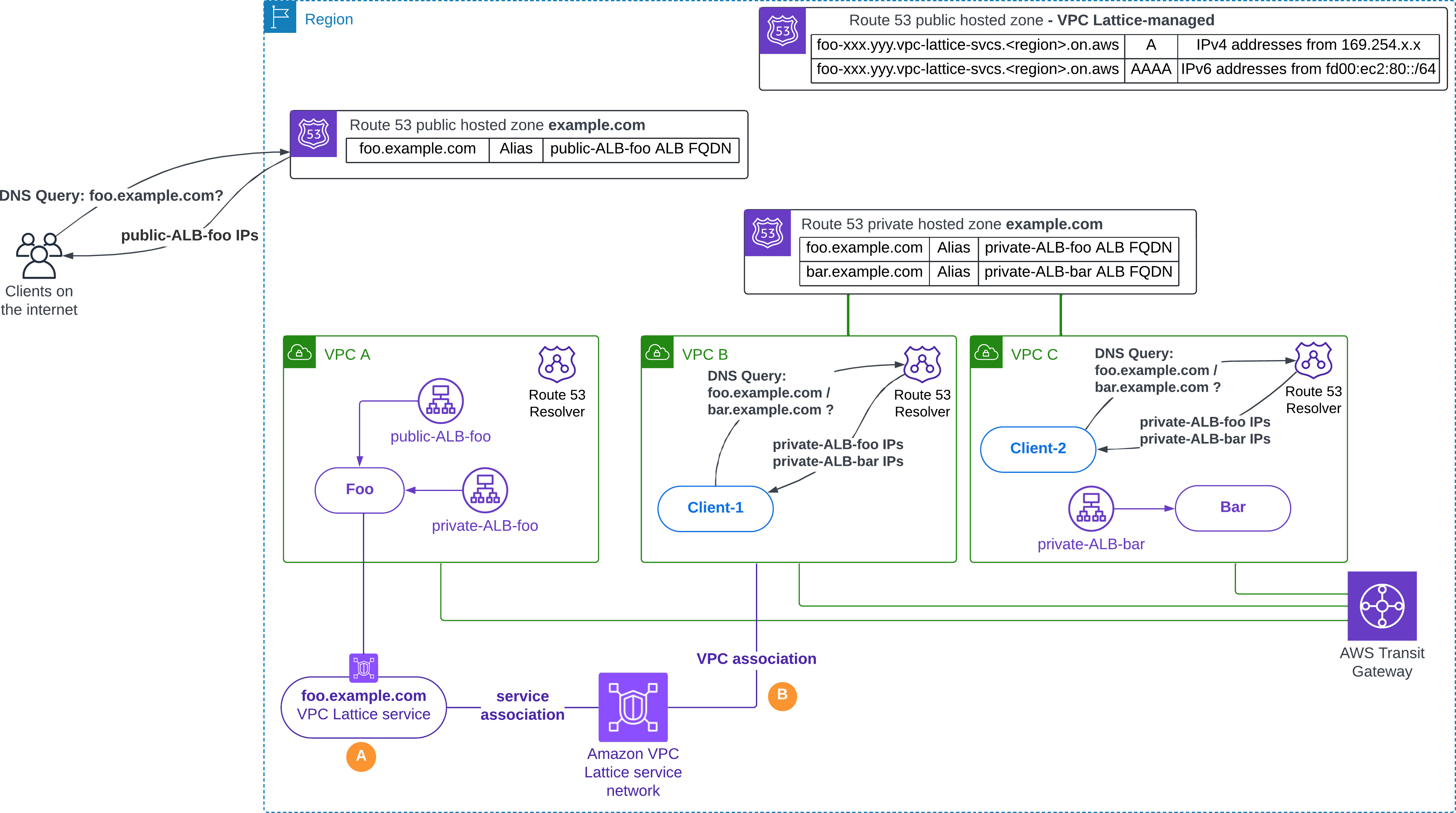Click the foo.example.com VPC Lattice service node

pyautogui.click(x=364, y=706)
